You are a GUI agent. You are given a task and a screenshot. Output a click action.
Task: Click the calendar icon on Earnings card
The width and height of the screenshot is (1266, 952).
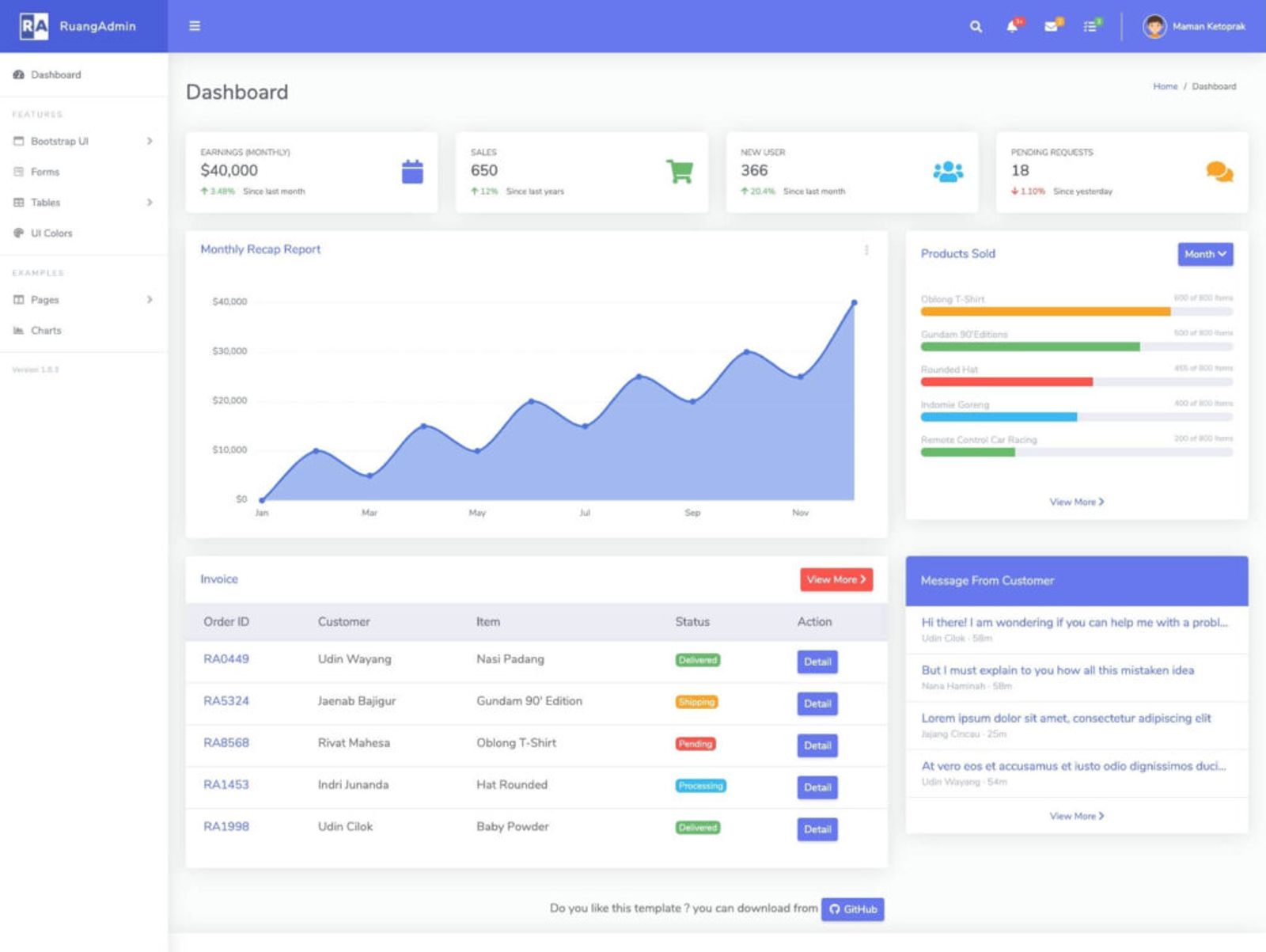click(x=412, y=172)
